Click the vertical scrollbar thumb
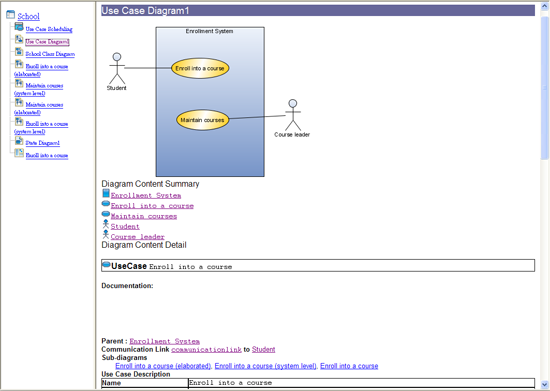The width and height of the screenshot is (550, 391). (x=545, y=88)
